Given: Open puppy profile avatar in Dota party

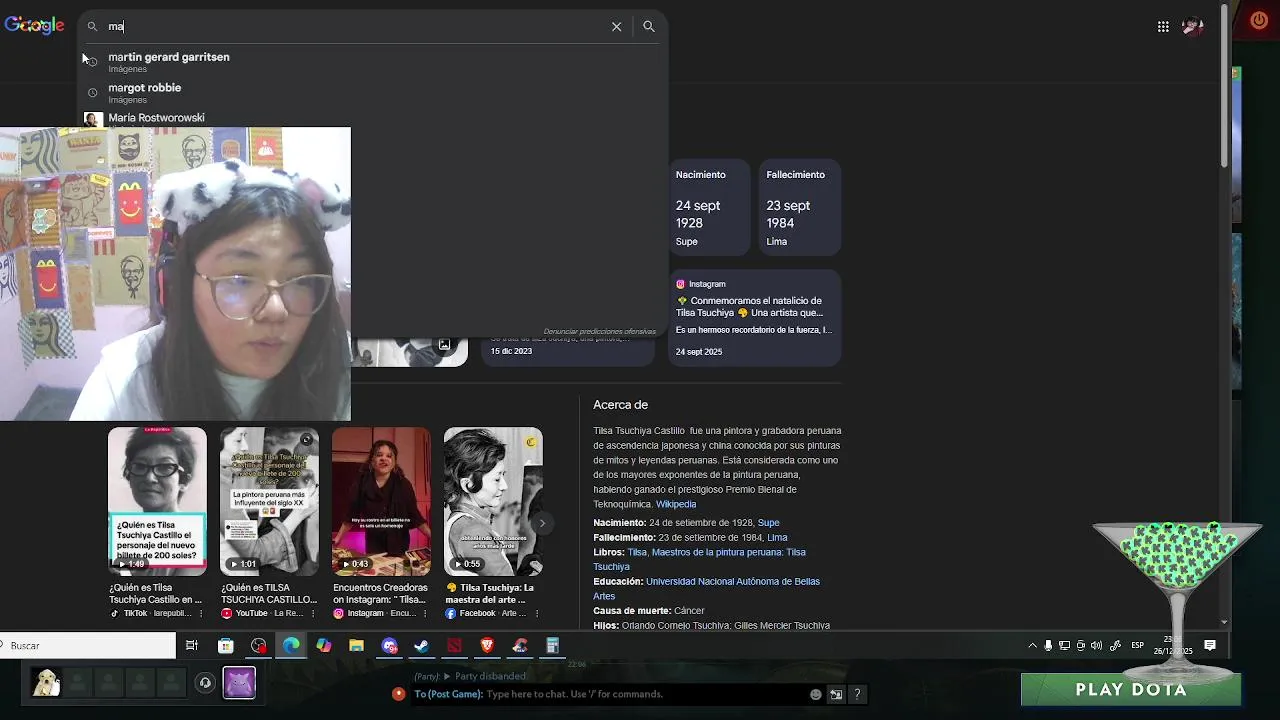Looking at the screenshot, I should click(46, 683).
